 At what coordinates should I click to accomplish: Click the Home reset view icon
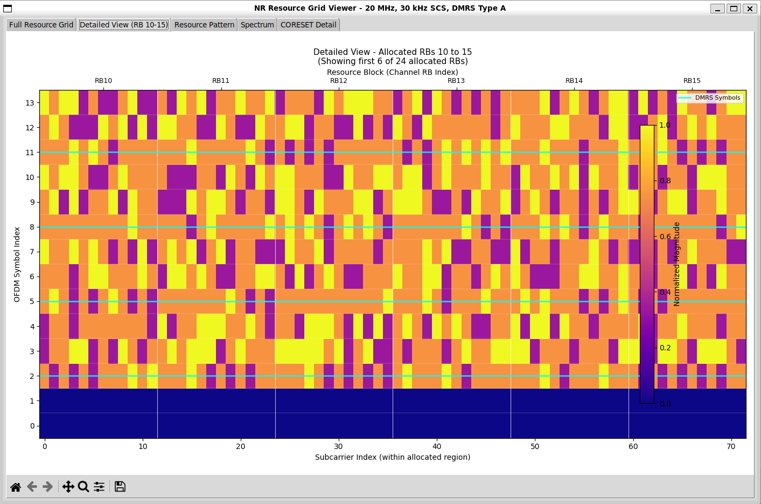16,486
